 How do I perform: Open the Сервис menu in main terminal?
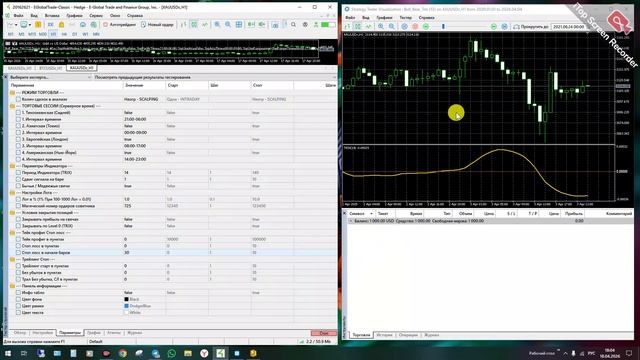pyautogui.click(x=96, y=16)
